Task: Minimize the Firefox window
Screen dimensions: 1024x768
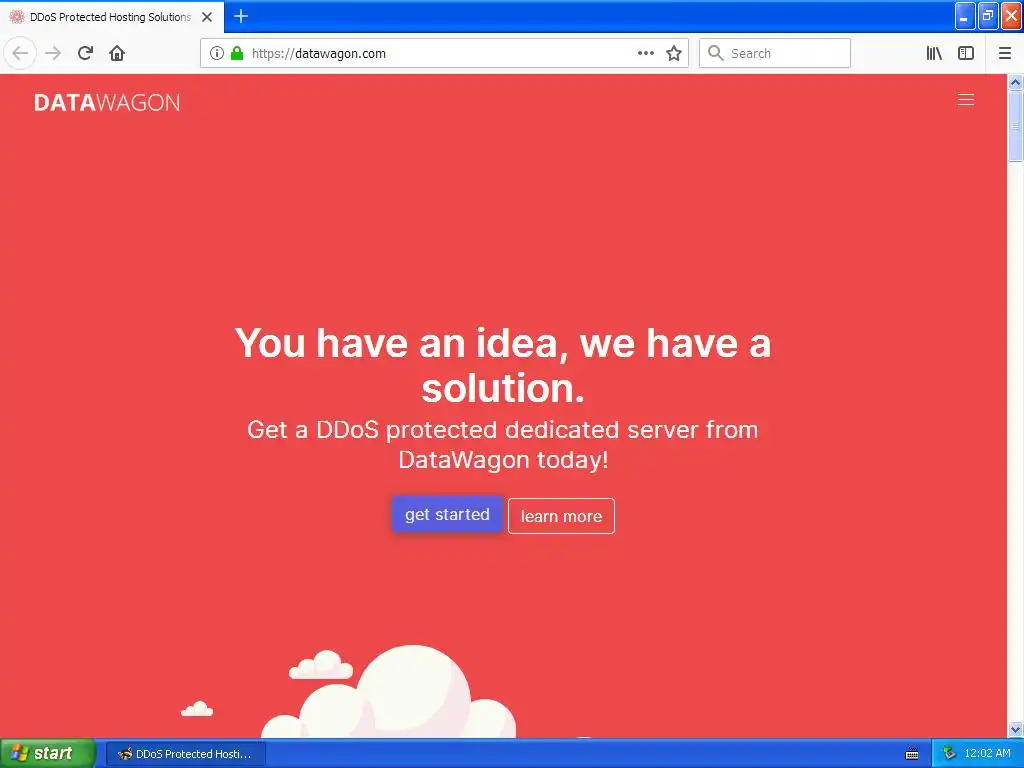Action: (x=965, y=16)
